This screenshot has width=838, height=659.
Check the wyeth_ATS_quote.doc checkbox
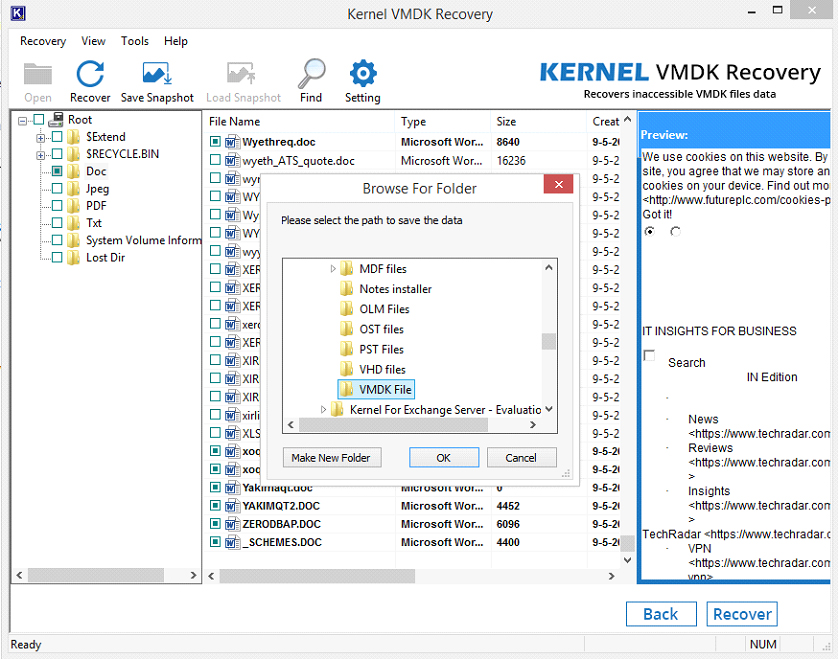coord(215,160)
